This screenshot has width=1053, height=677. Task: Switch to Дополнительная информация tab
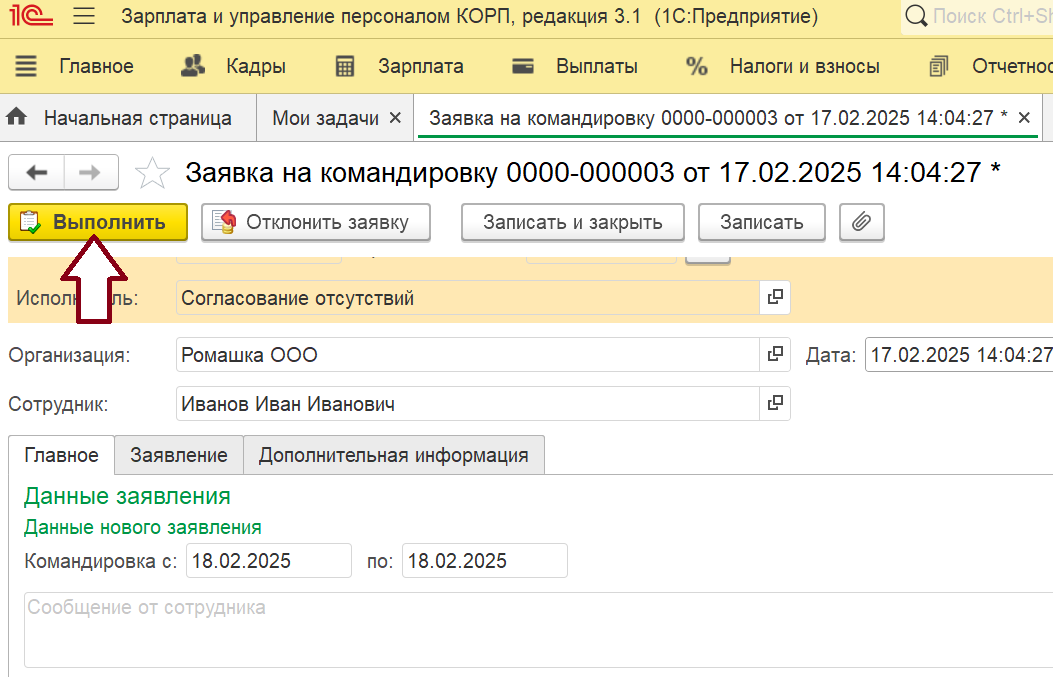(393, 455)
